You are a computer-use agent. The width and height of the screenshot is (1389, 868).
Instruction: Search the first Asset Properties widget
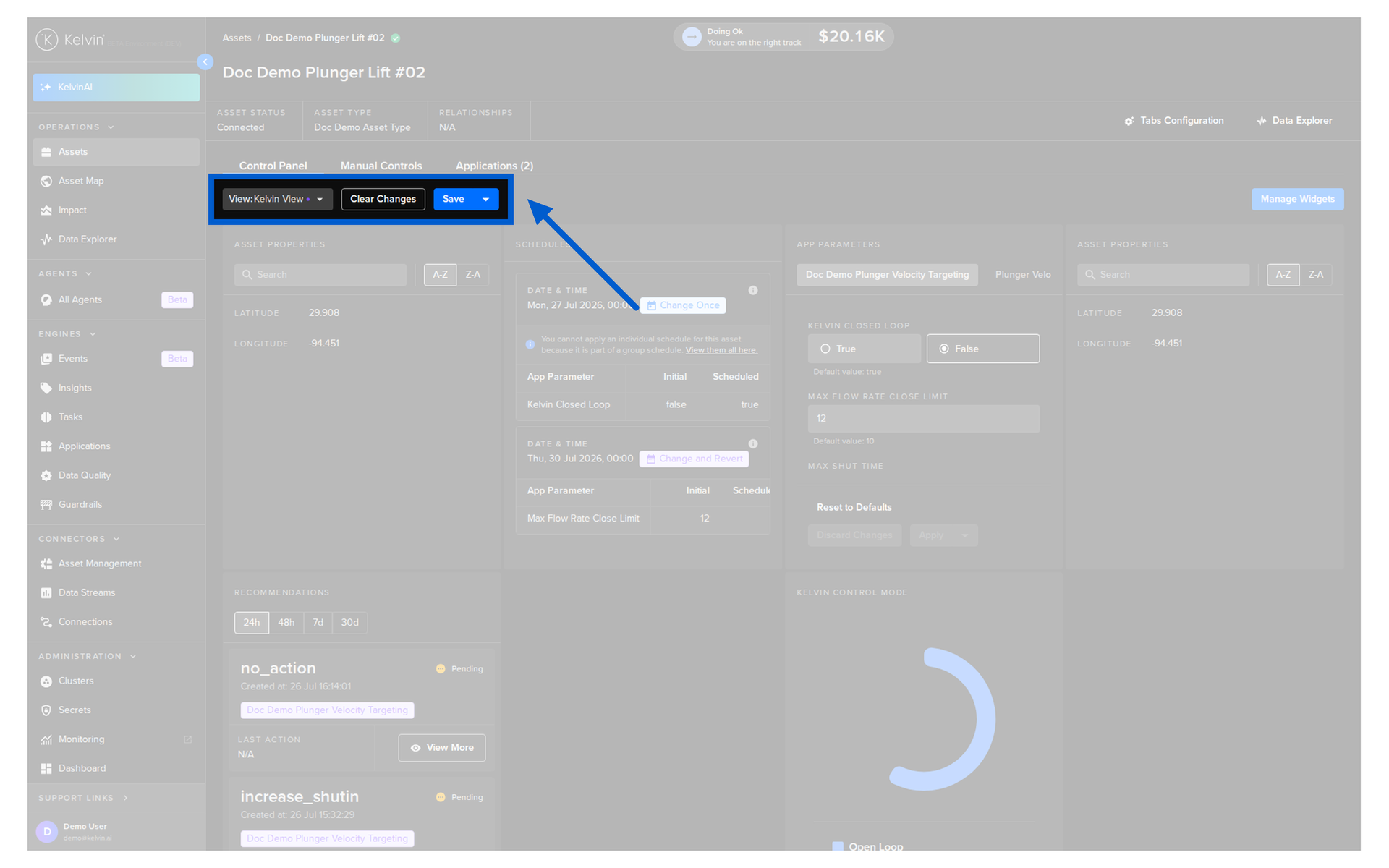click(x=320, y=275)
